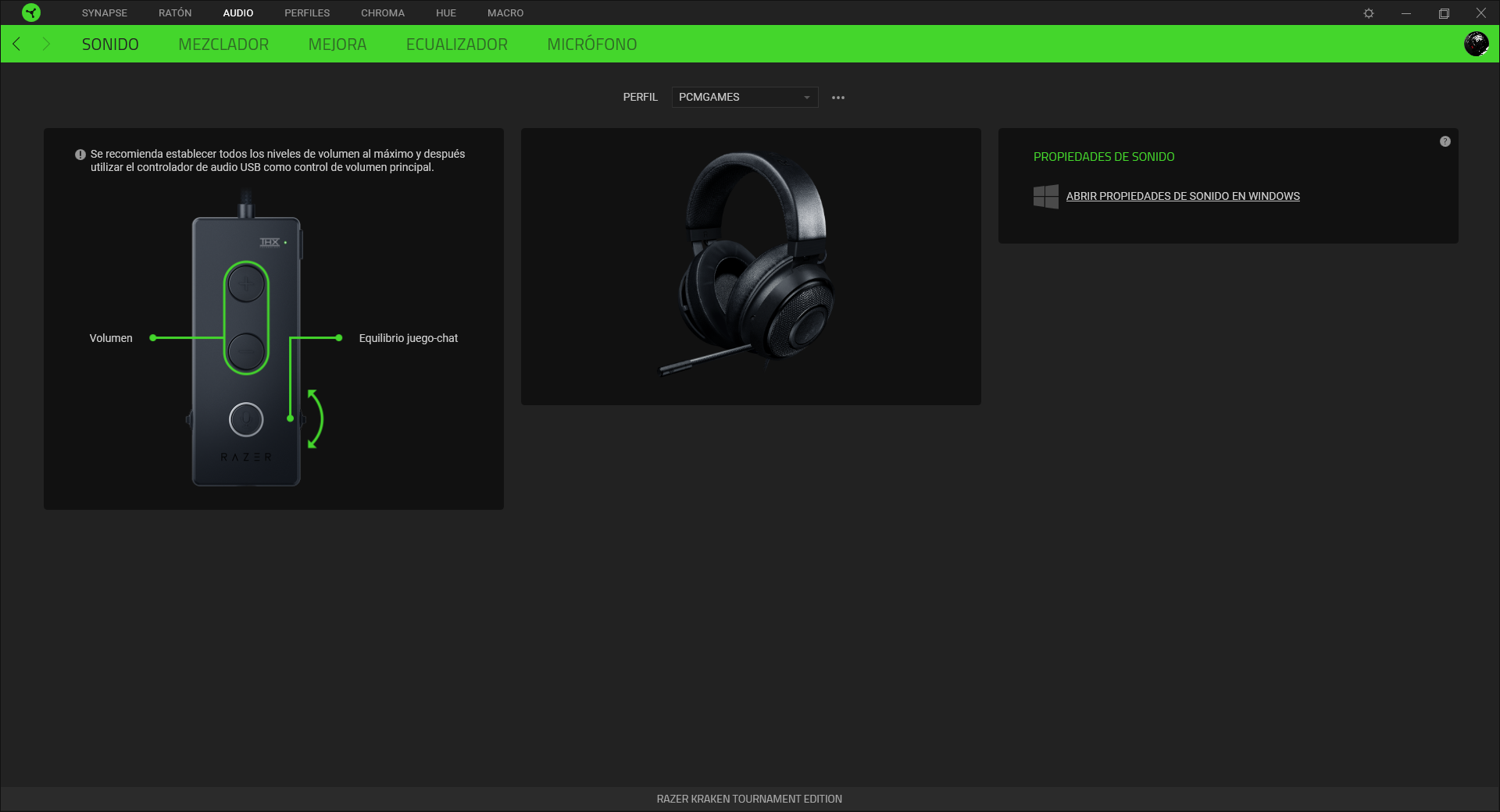Click the volume up button on controller diagram
The image size is (1500, 812).
[246, 283]
